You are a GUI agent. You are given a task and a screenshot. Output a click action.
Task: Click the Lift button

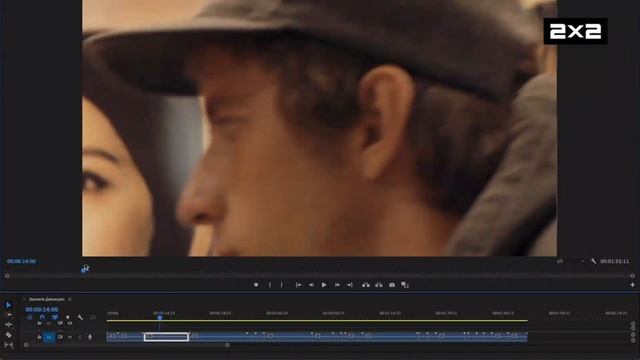click(366, 285)
